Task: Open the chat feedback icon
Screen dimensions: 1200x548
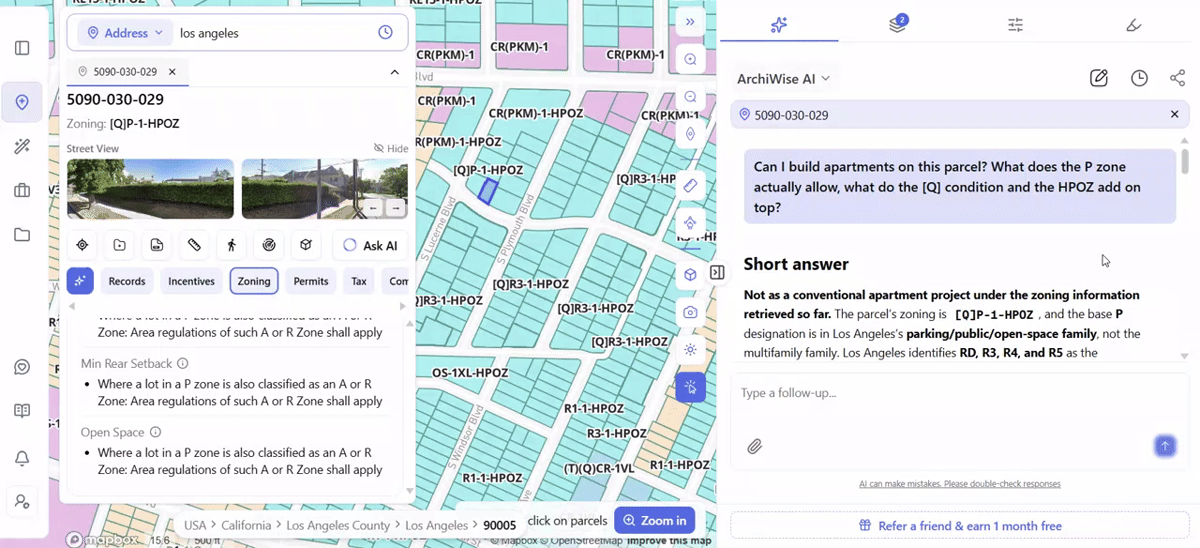Action: click(x=22, y=367)
